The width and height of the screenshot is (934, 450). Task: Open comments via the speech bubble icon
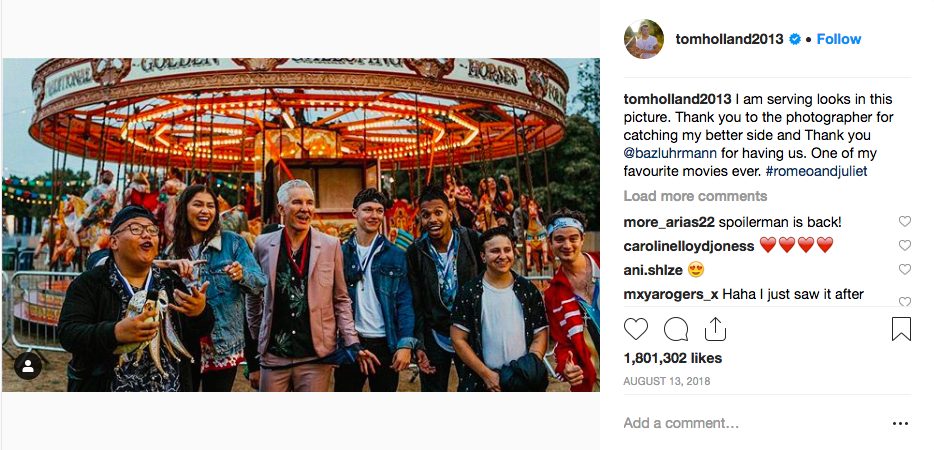click(675, 329)
